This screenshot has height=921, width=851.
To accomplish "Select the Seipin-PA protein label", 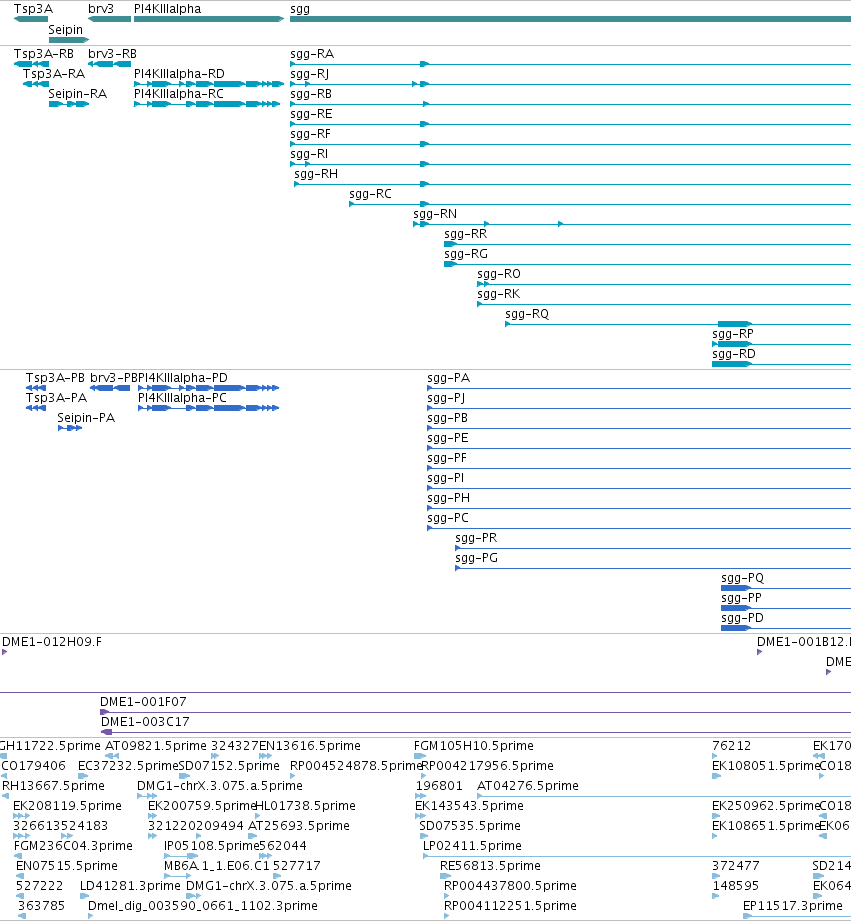I will 86,418.
